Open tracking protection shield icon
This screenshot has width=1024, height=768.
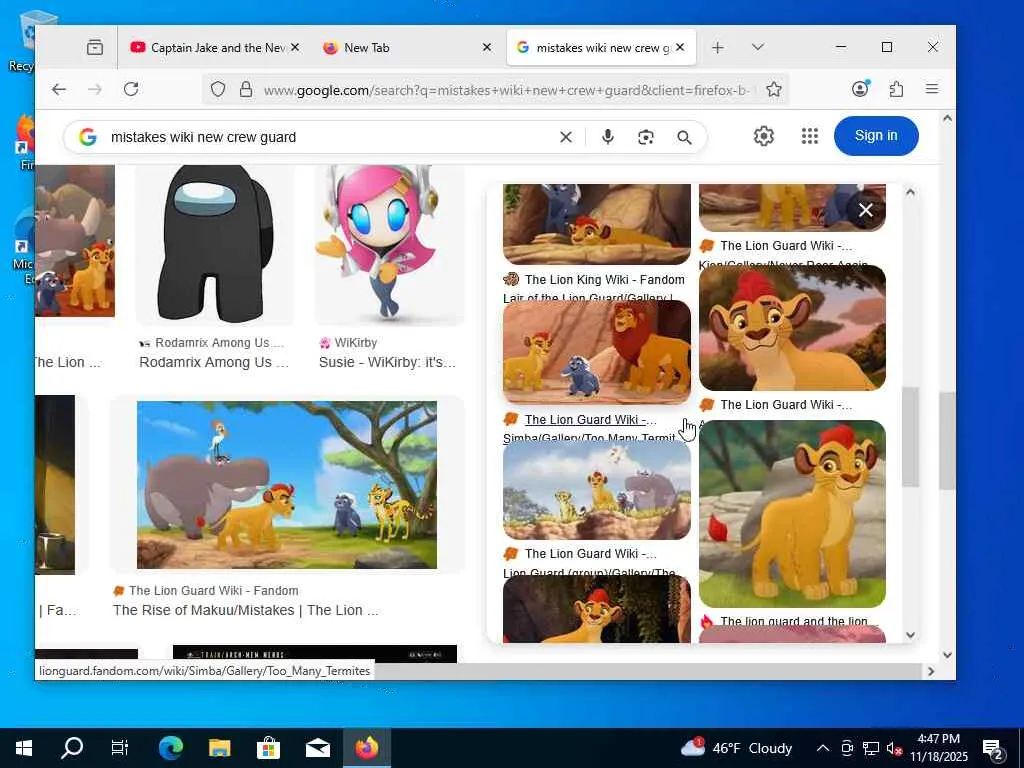click(218, 89)
